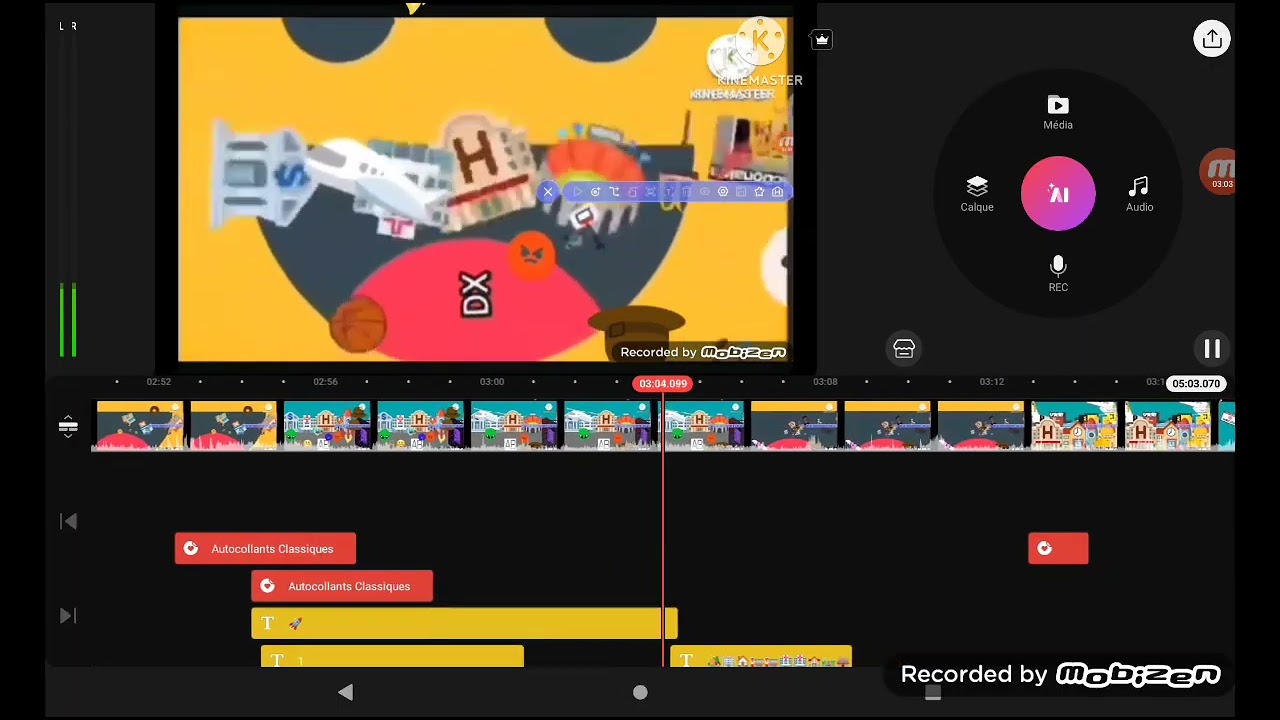
Task: Open the asset store icon
Action: point(904,348)
